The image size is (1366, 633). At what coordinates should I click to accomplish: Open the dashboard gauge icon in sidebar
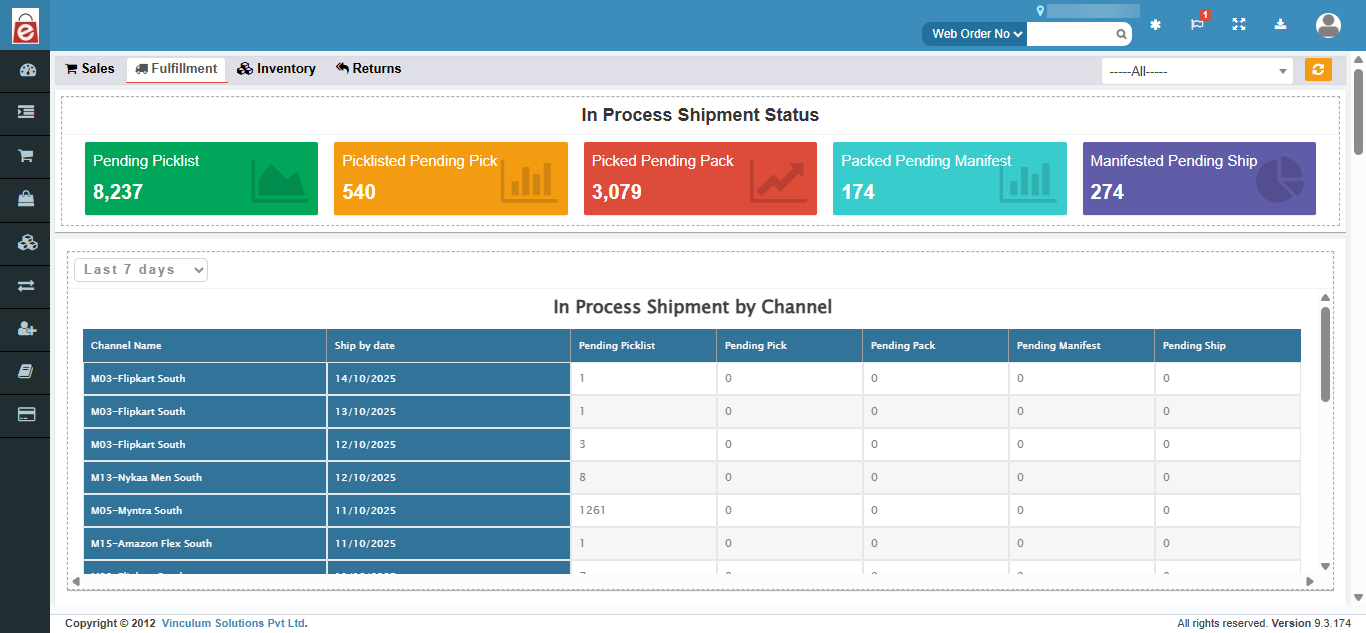pos(26,70)
